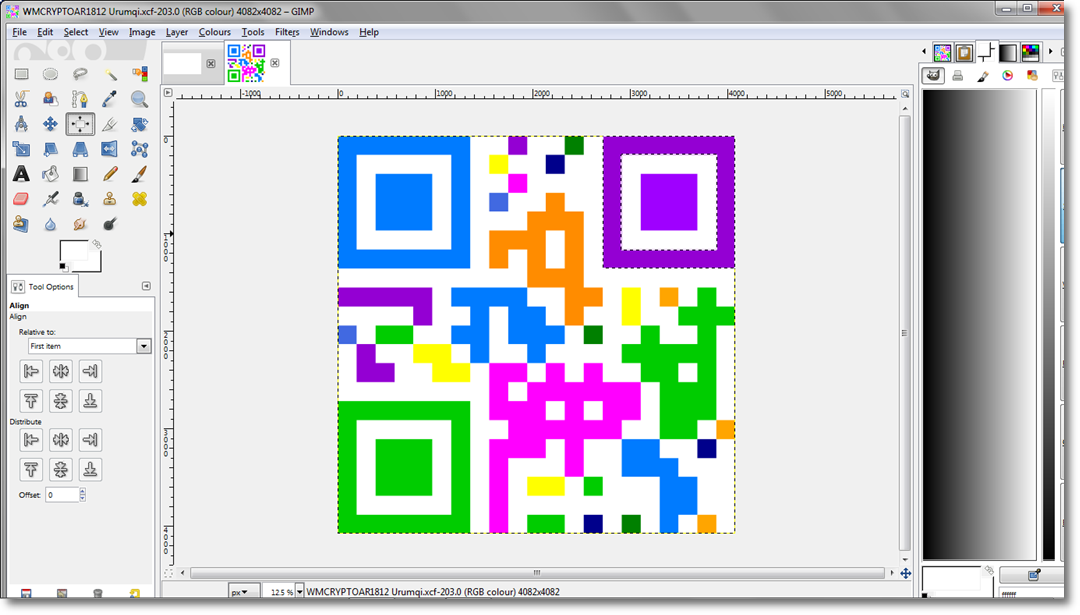Image resolution: width=1080 pixels, height=615 pixels.
Task: Open the Colours menu
Action: pos(215,32)
